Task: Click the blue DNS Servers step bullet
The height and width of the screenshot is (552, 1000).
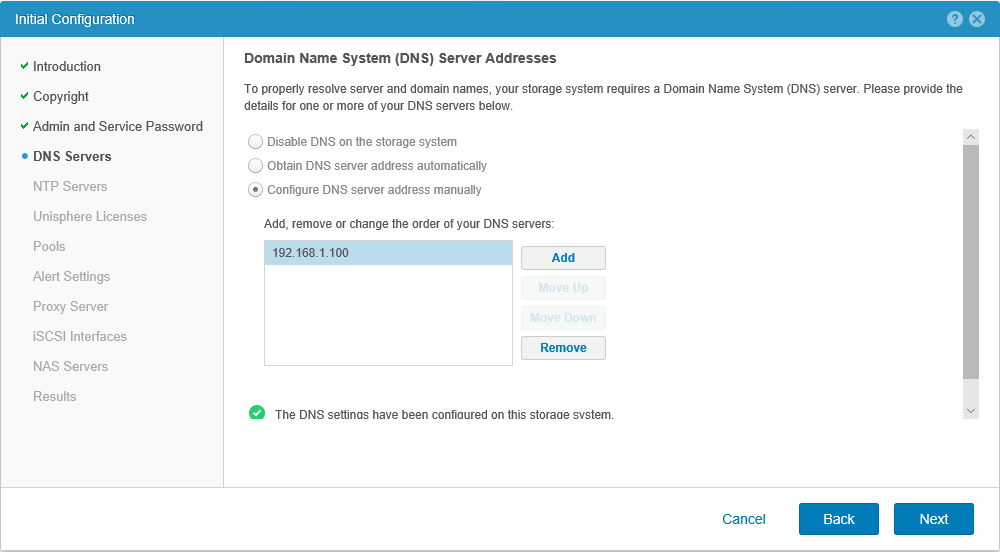Action: tap(24, 156)
